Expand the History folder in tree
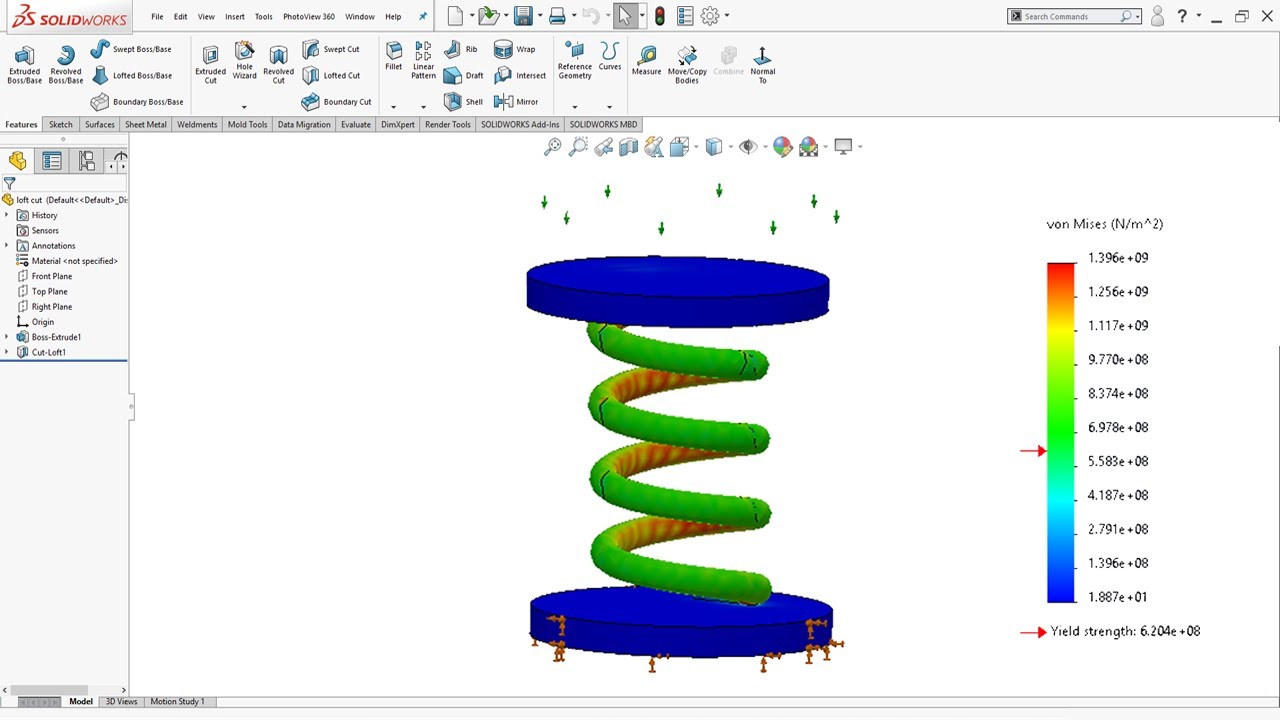Image resolution: width=1280 pixels, height=720 pixels. 7,215
